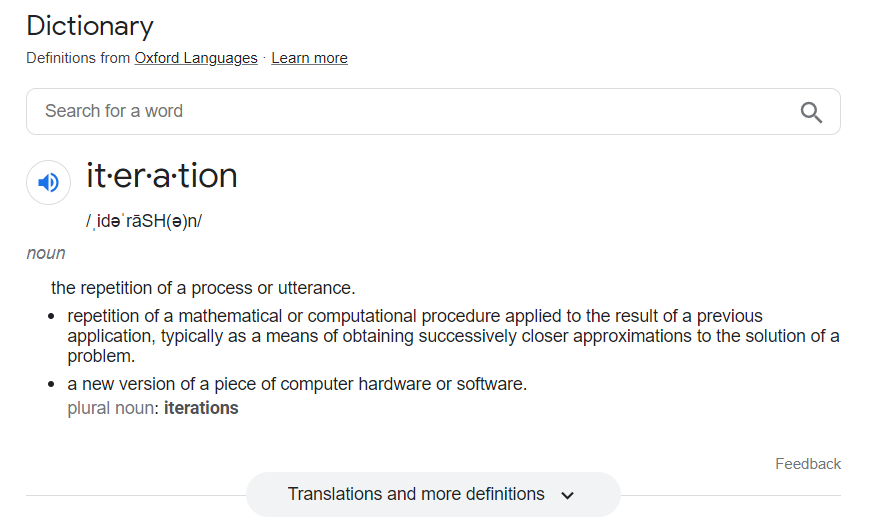
Task: Click the Dictionary heading
Action: (x=90, y=26)
